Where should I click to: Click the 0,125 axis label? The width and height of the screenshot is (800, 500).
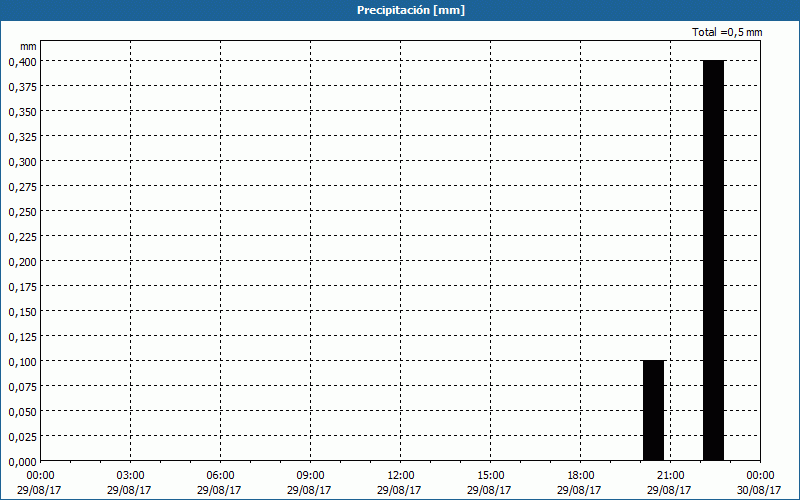coord(22,337)
